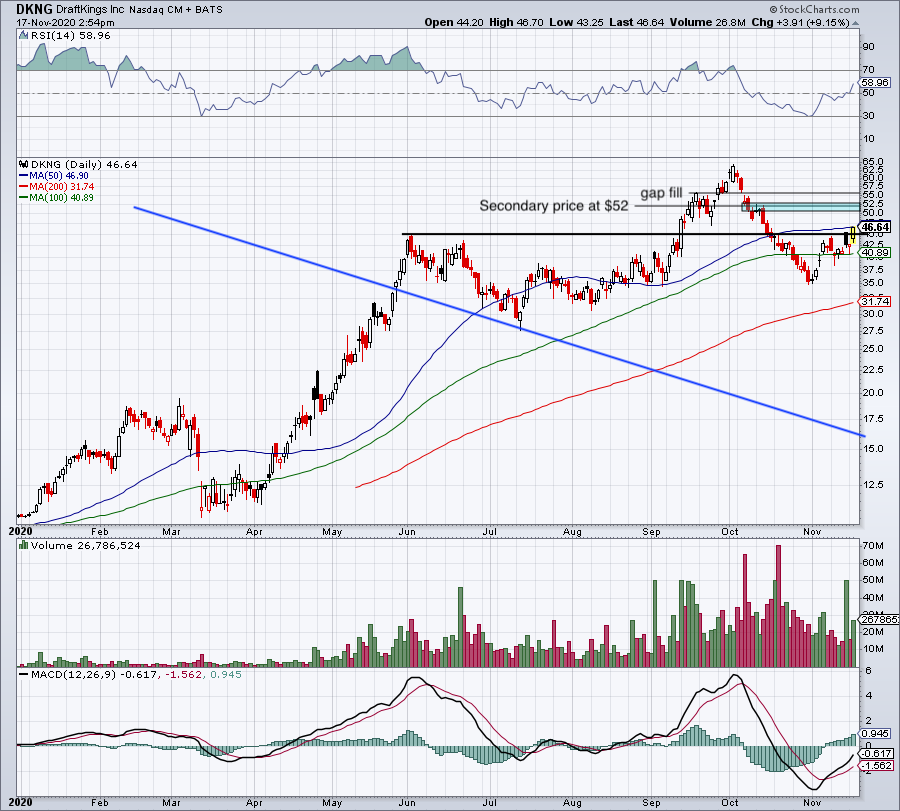
Task: Click the High 46.70 value
Action: [517, 22]
